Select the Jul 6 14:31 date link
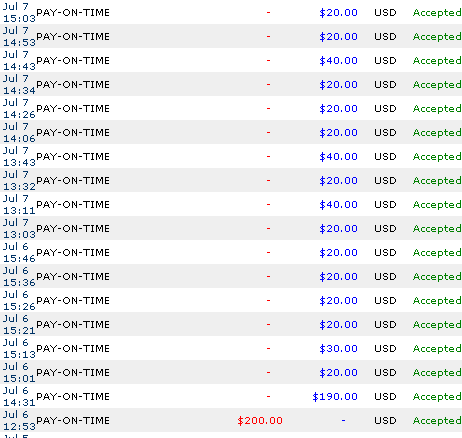Image resolution: width=462 pixels, height=438 pixels. click(x=19, y=396)
